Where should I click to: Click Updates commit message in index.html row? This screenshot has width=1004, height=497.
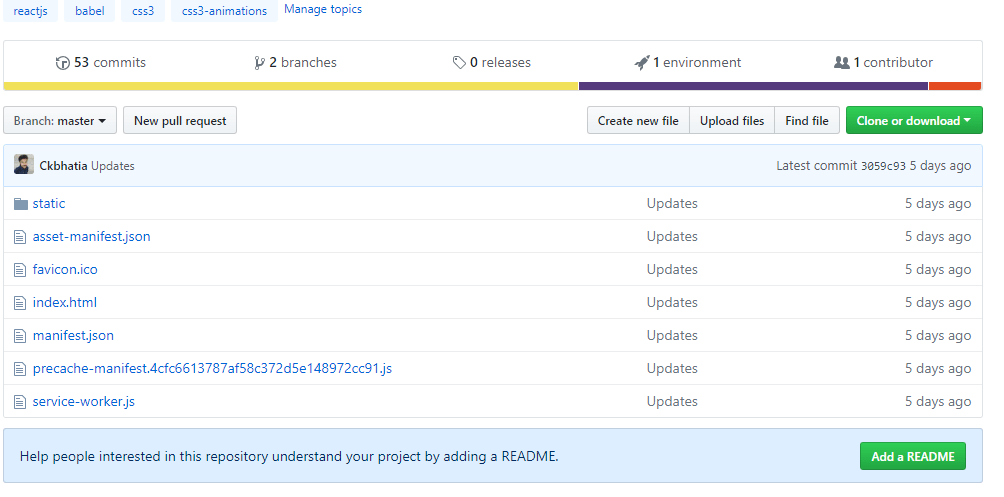[672, 303]
